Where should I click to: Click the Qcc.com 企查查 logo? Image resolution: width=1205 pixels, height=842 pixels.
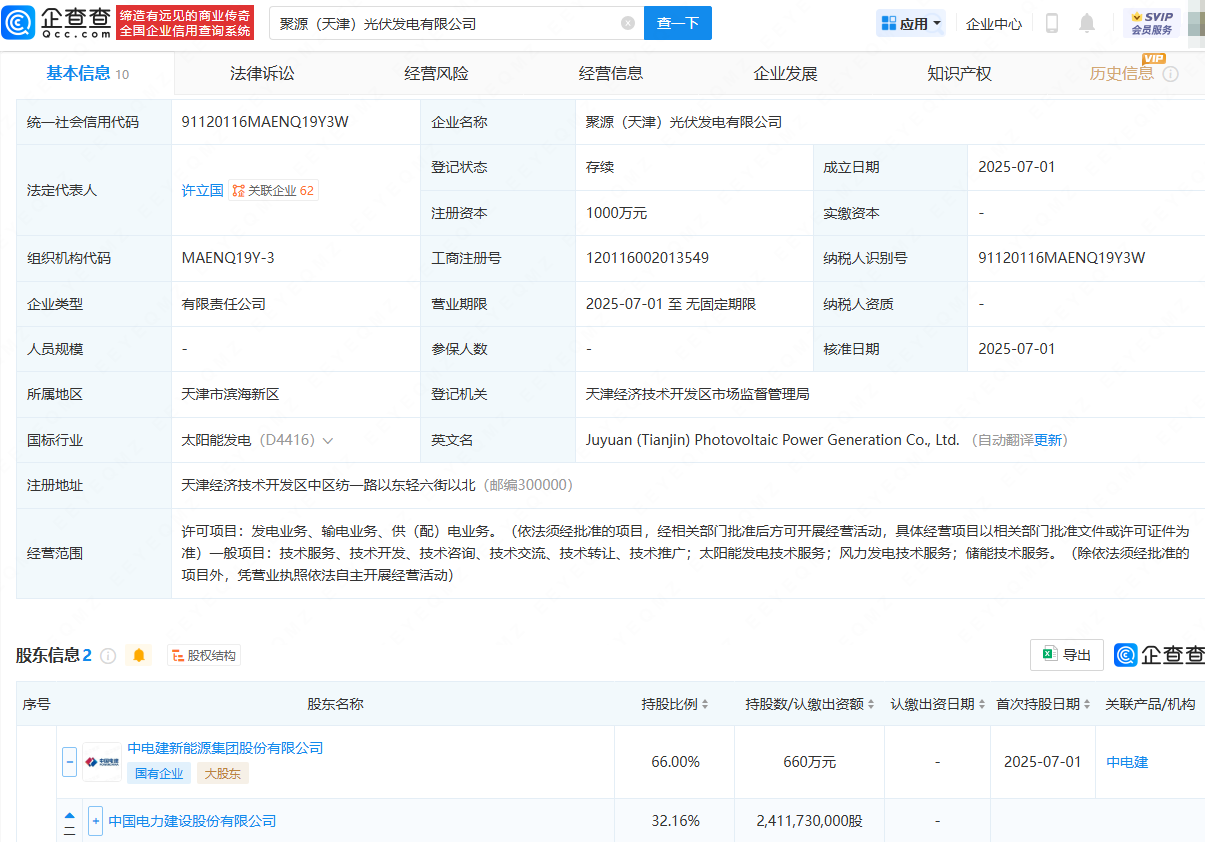pos(57,22)
